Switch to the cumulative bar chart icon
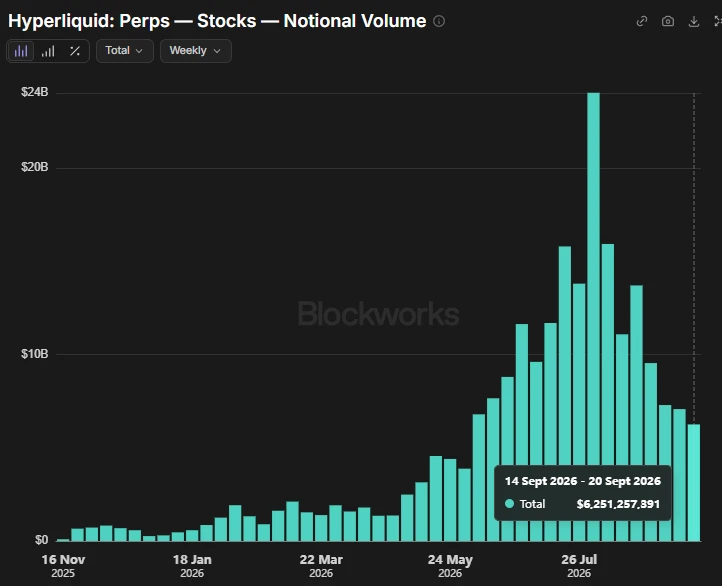Viewport: 722px width, 586px height. 48,51
